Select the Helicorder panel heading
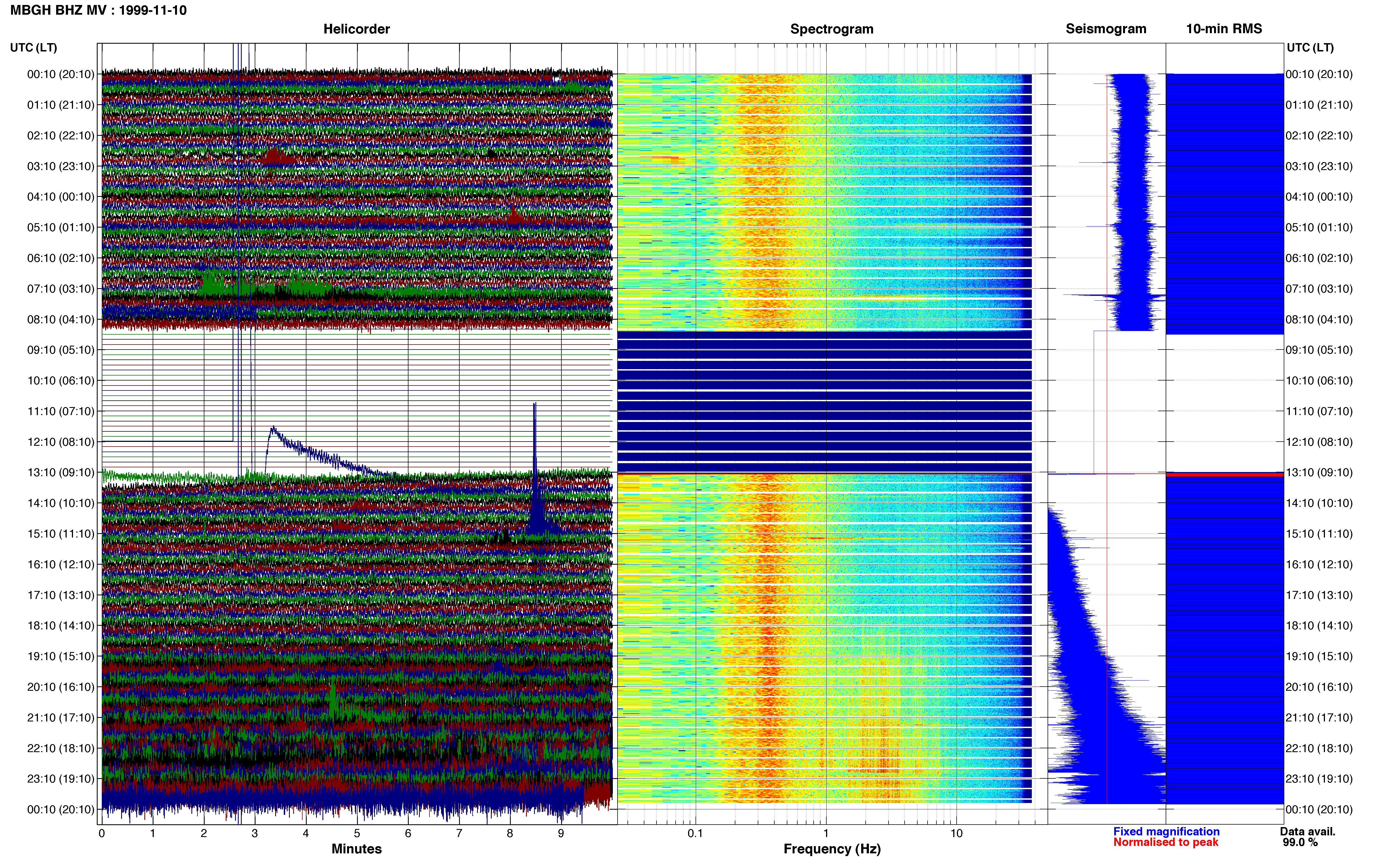Screen dimensions: 1388x868 click(356, 29)
